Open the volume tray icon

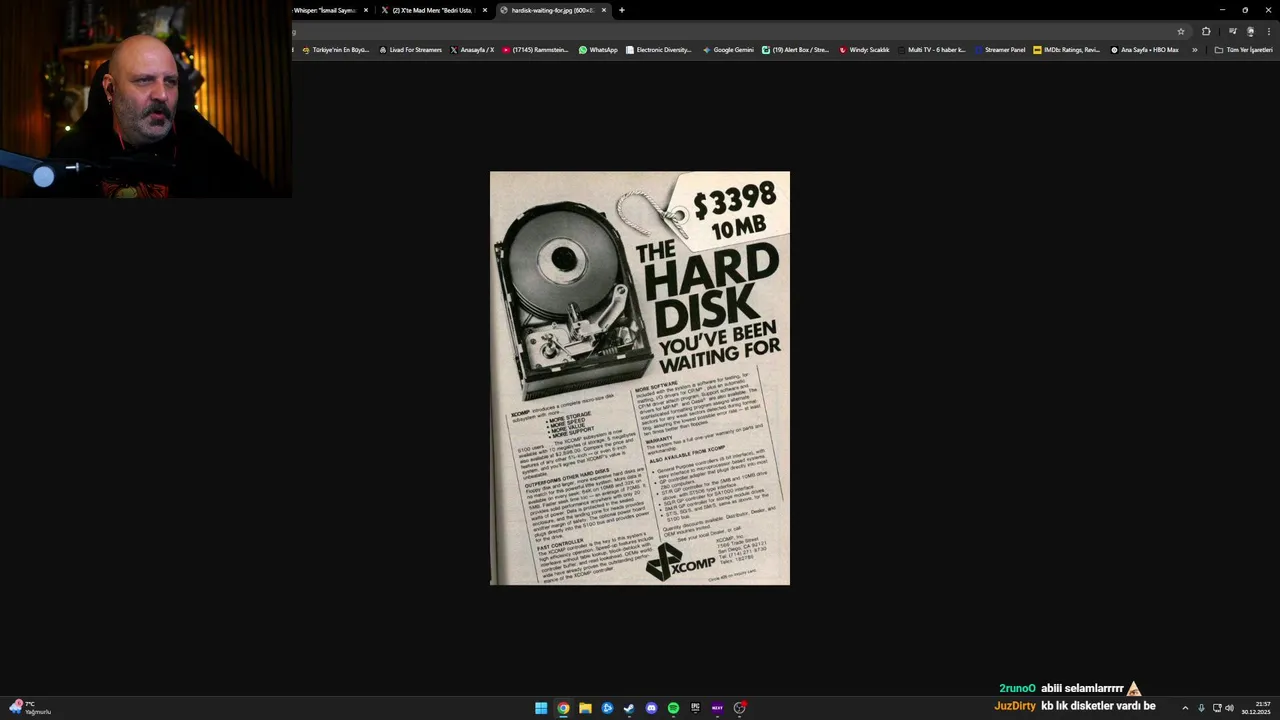(x=1229, y=708)
